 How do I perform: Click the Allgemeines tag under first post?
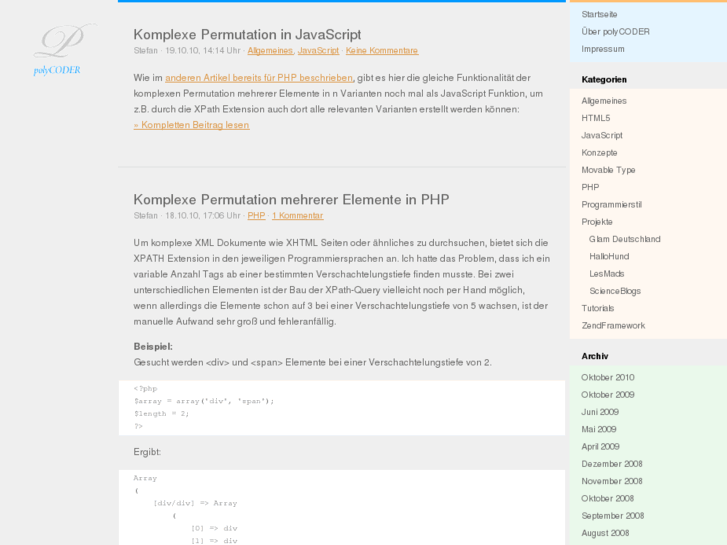click(x=270, y=50)
